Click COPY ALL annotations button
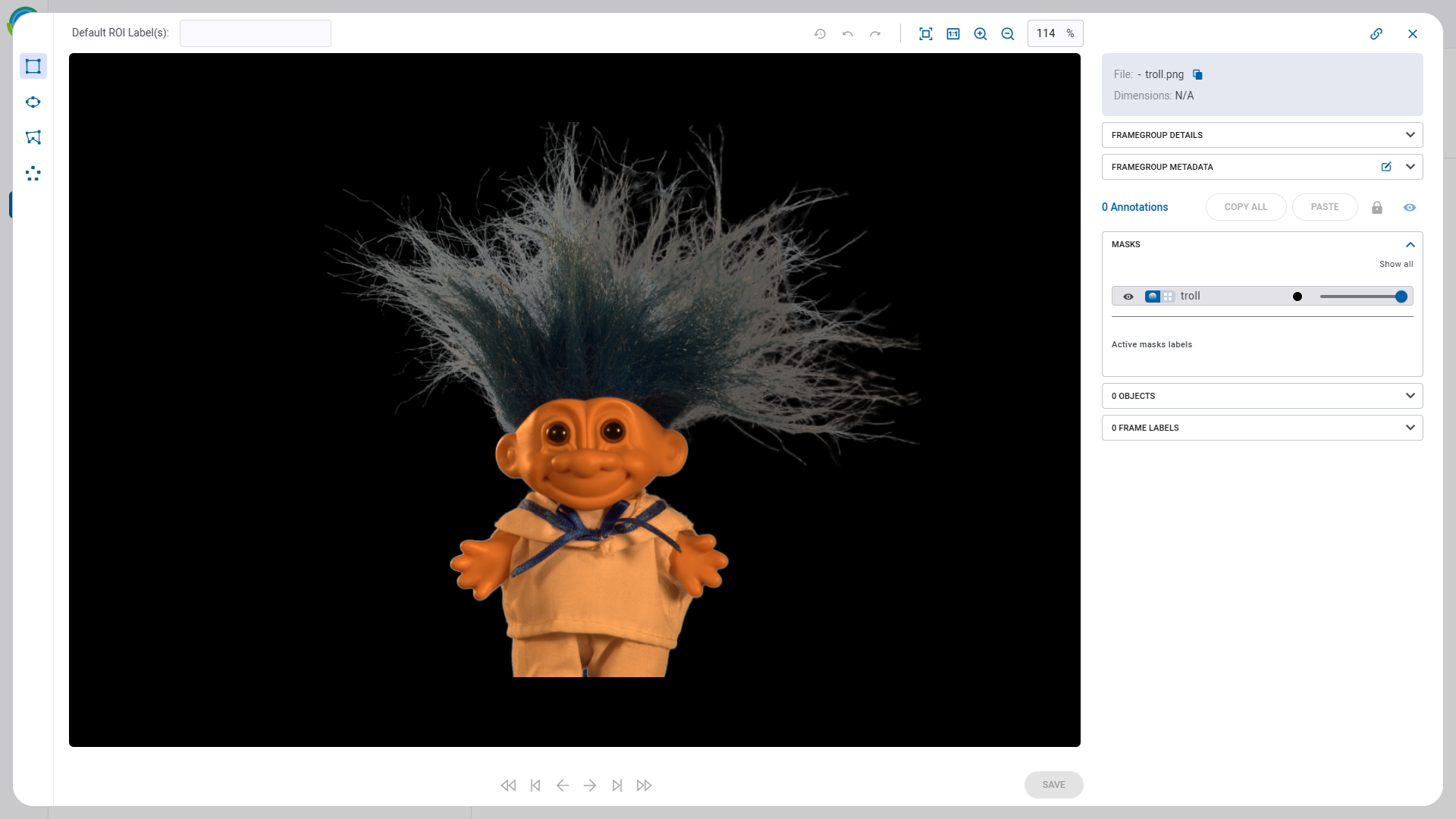 (1246, 207)
